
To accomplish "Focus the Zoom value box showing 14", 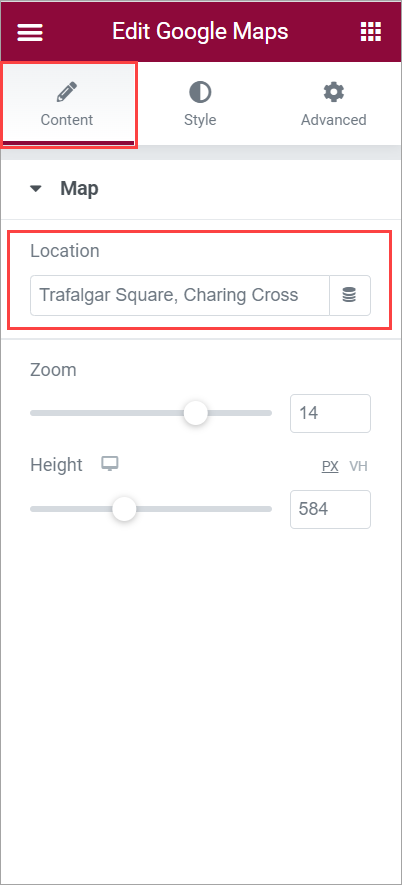I will coord(330,413).
